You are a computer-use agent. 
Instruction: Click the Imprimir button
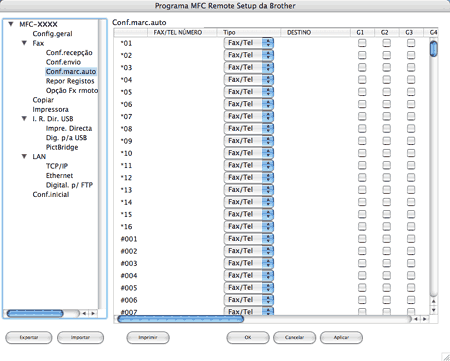[148, 337]
